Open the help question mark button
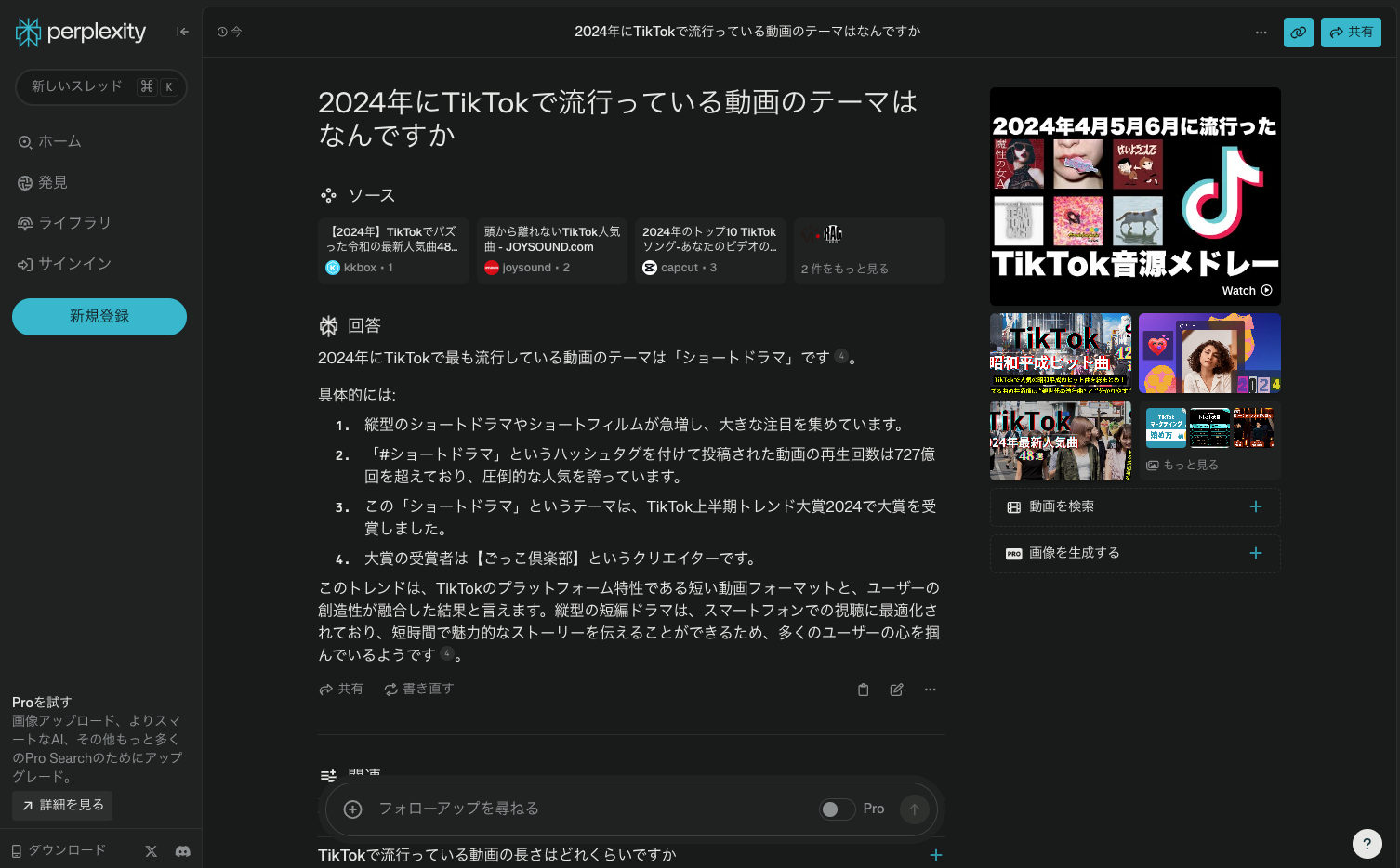This screenshot has height=868, width=1400. click(x=1367, y=844)
